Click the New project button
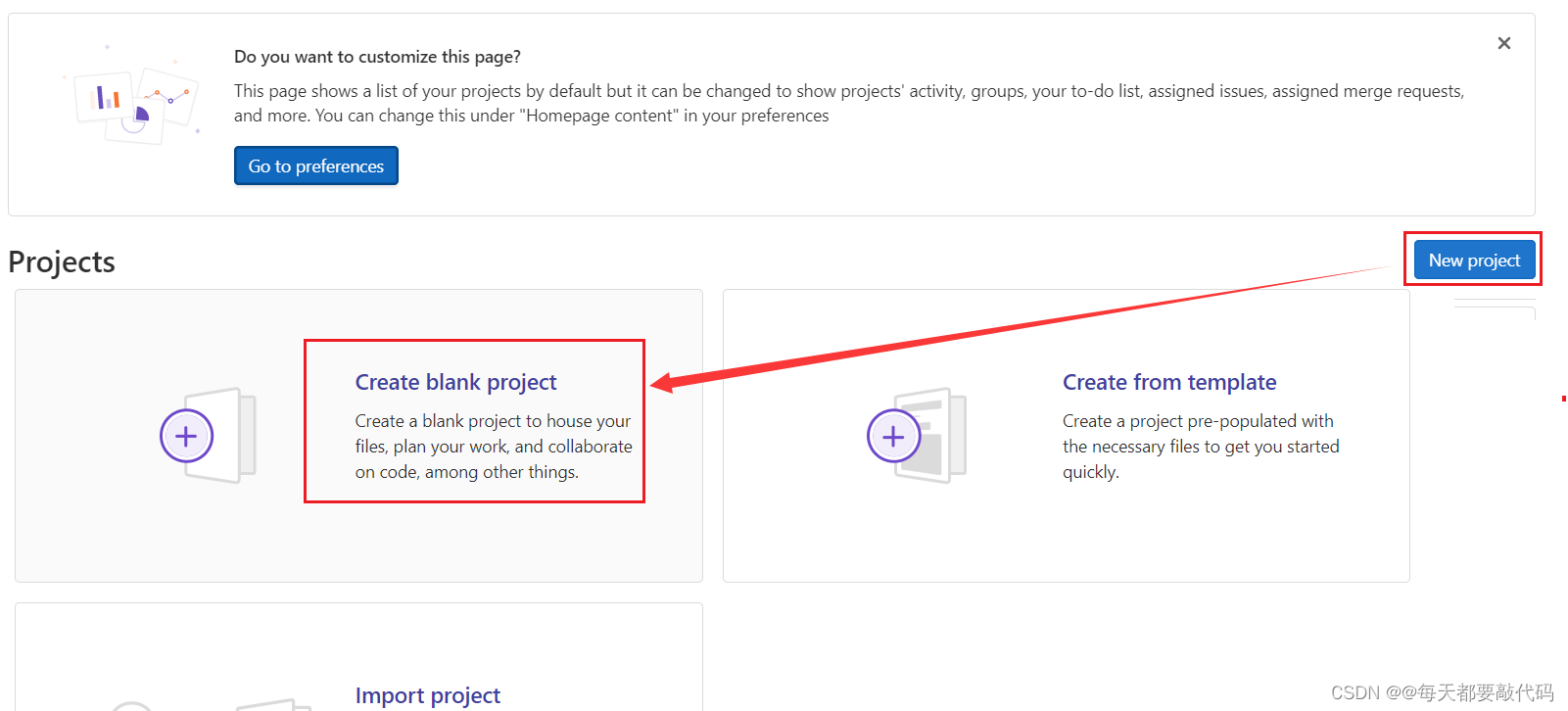This screenshot has width=1568, height=711. tap(1474, 260)
